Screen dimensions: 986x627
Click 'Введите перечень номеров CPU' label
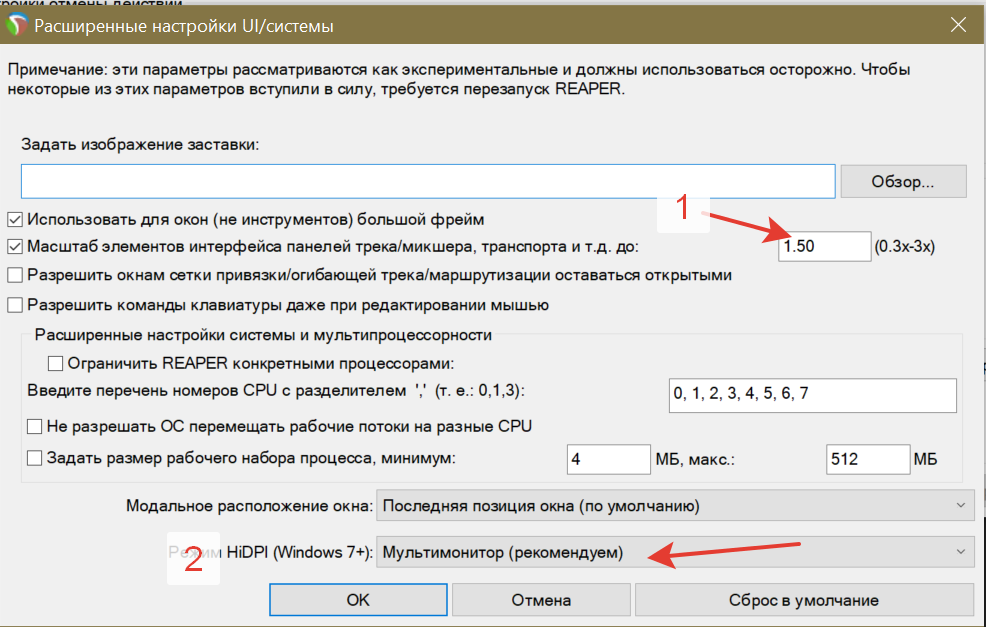(276, 391)
